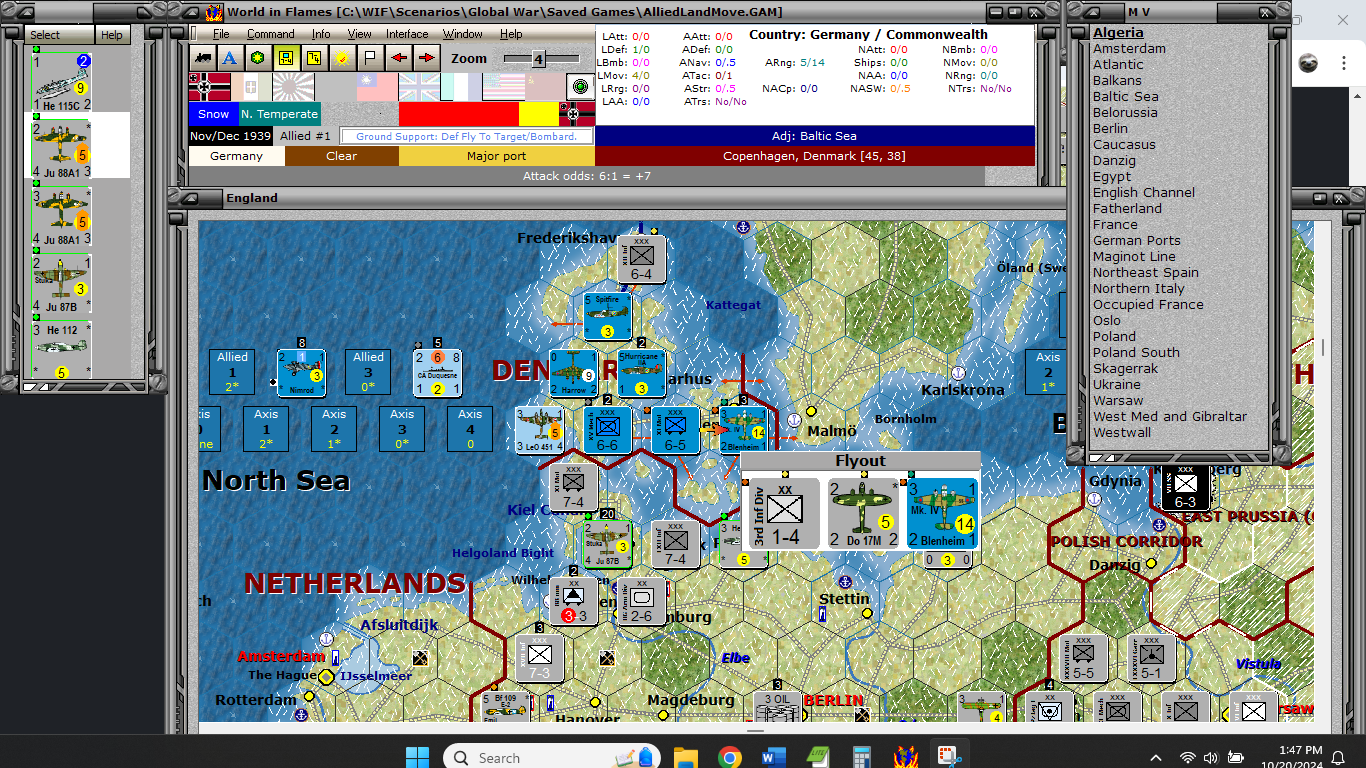Click the red right arrow toolbar icon
Viewport: 1366px width, 768px height.
426,58
